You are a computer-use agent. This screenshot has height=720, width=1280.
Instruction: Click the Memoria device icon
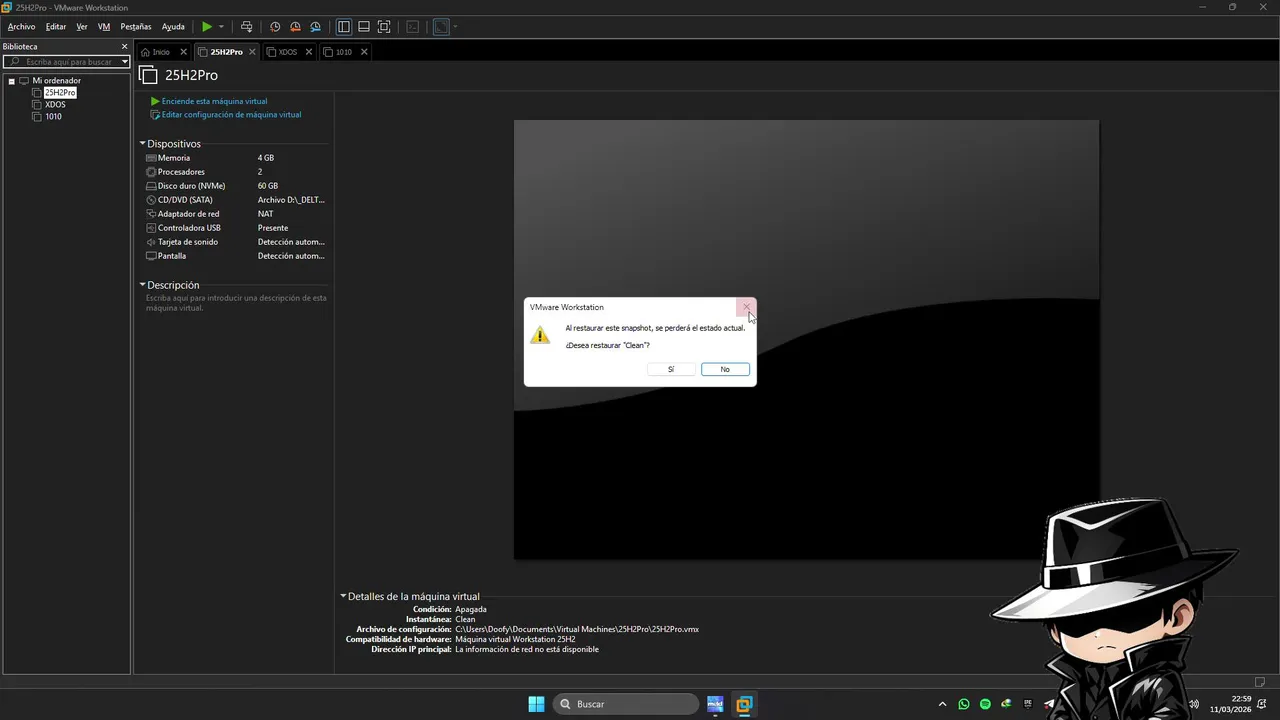(151, 158)
